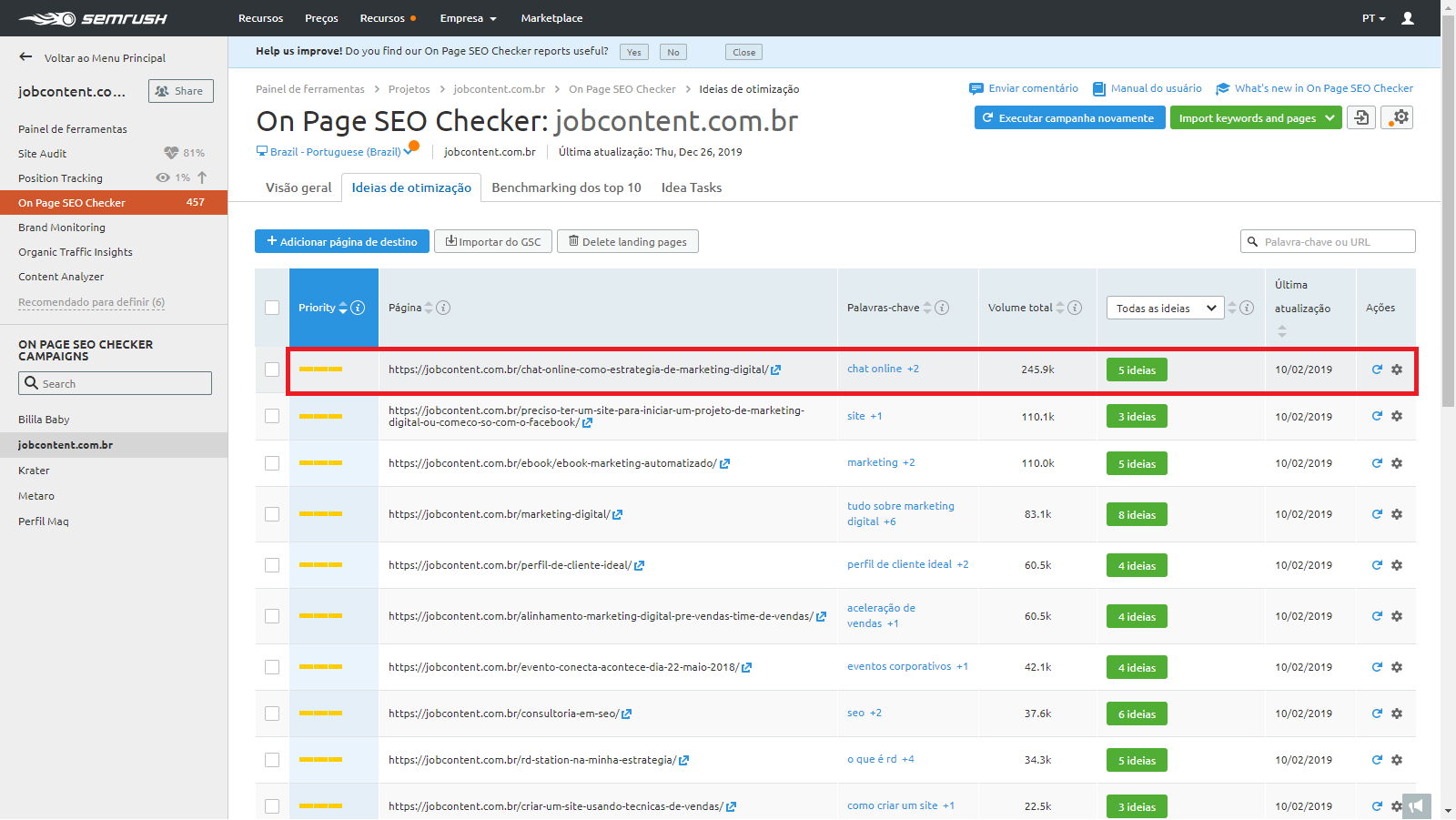
Task: Click the Site Audit health icon
Action: [171, 153]
